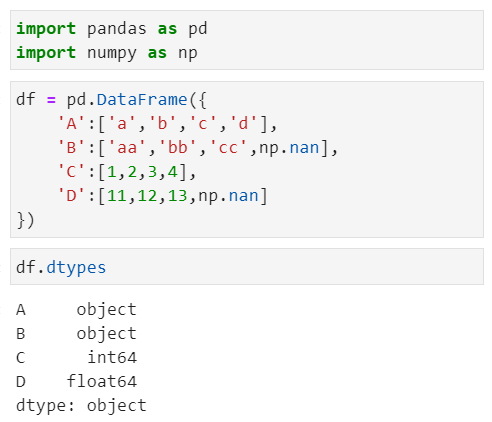Screen dimensions: 492x422
Task: Click output row B object
Action: (x=76, y=334)
